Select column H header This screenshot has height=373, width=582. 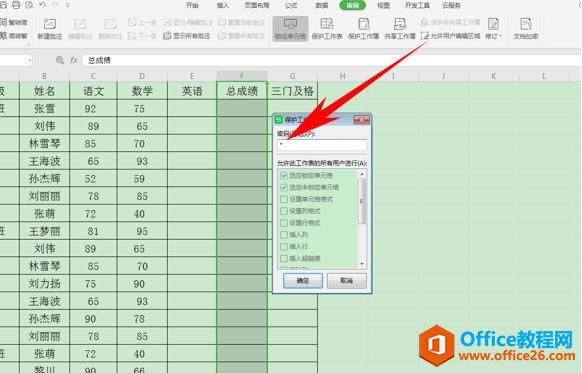(342, 76)
